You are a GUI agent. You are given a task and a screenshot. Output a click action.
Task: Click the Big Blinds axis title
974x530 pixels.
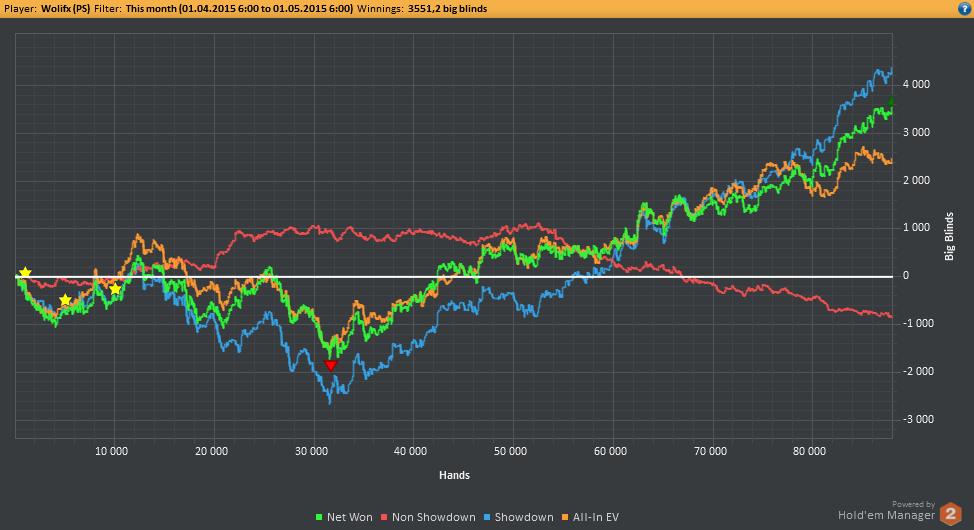pyautogui.click(x=949, y=236)
